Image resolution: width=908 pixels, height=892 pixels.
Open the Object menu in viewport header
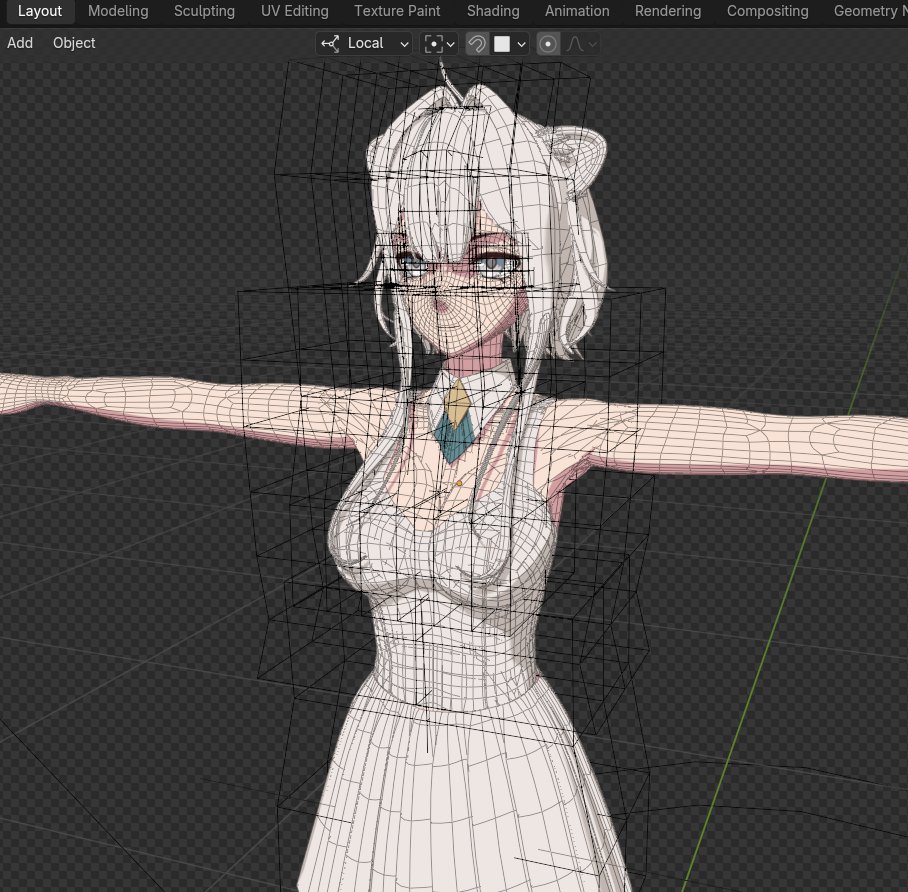[74, 43]
